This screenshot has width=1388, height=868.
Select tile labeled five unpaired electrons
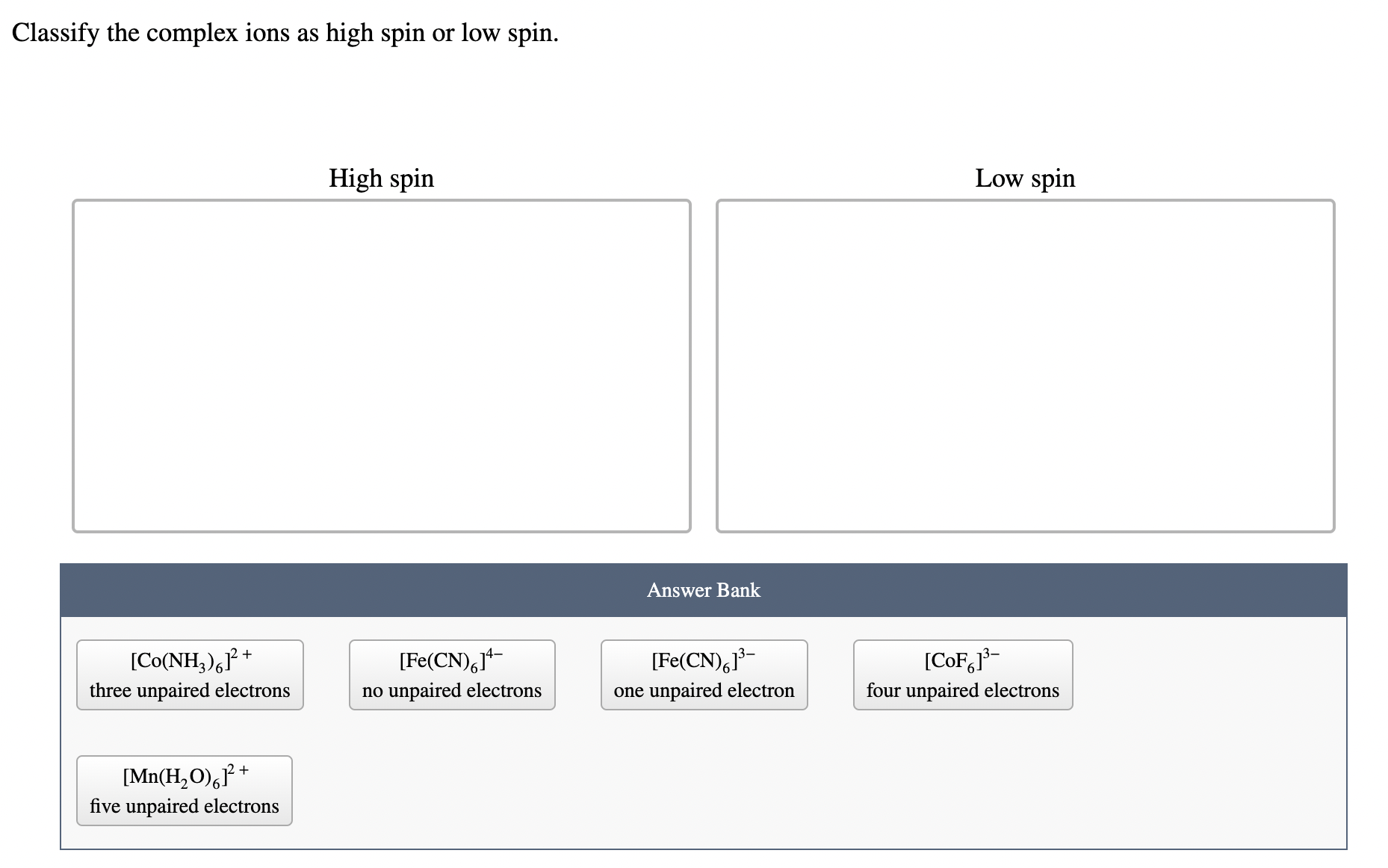[x=184, y=806]
